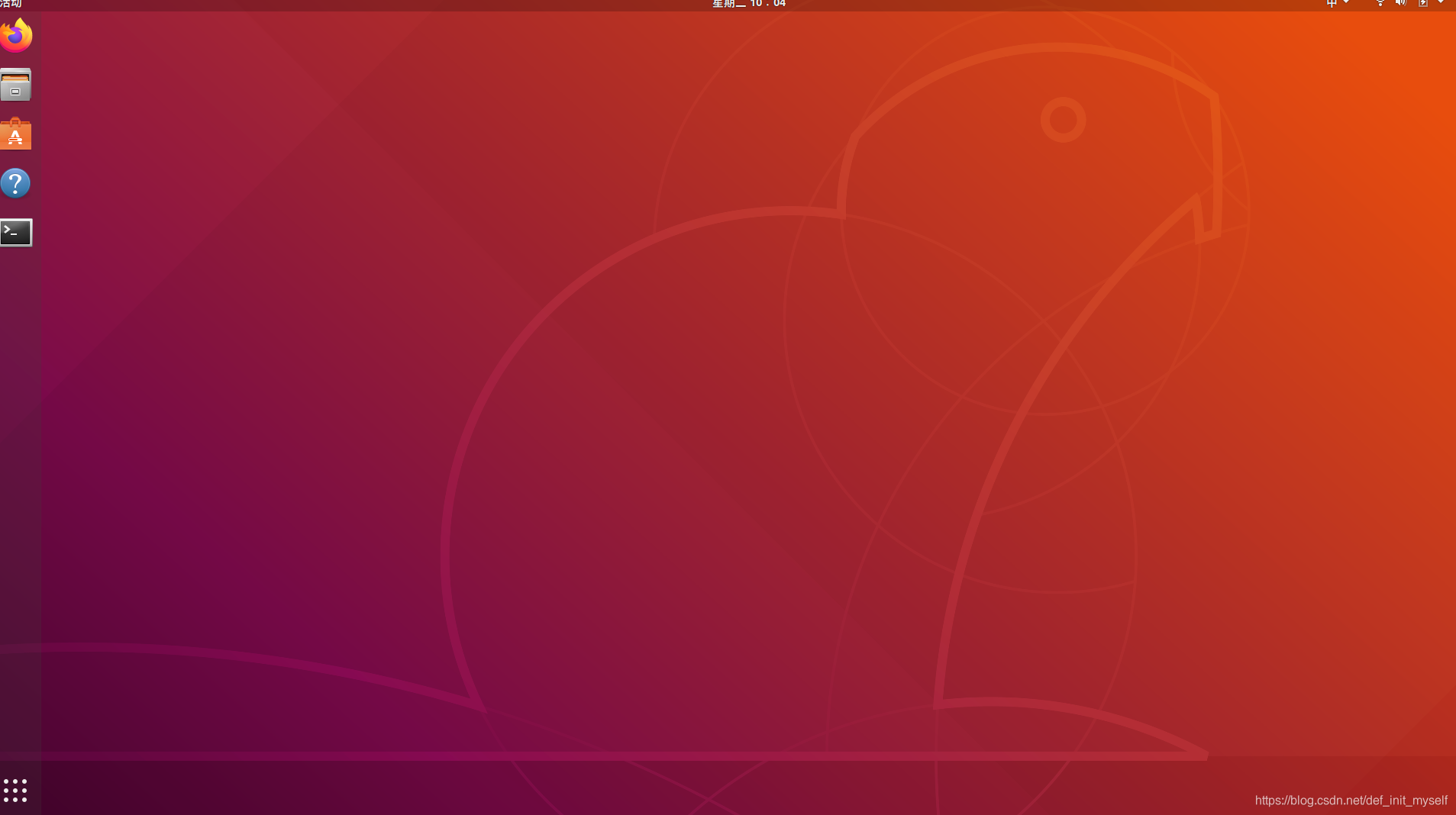Click the network status icon
This screenshot has height=815, width=1456.
pyautogui.click(x=1380, y=3)
